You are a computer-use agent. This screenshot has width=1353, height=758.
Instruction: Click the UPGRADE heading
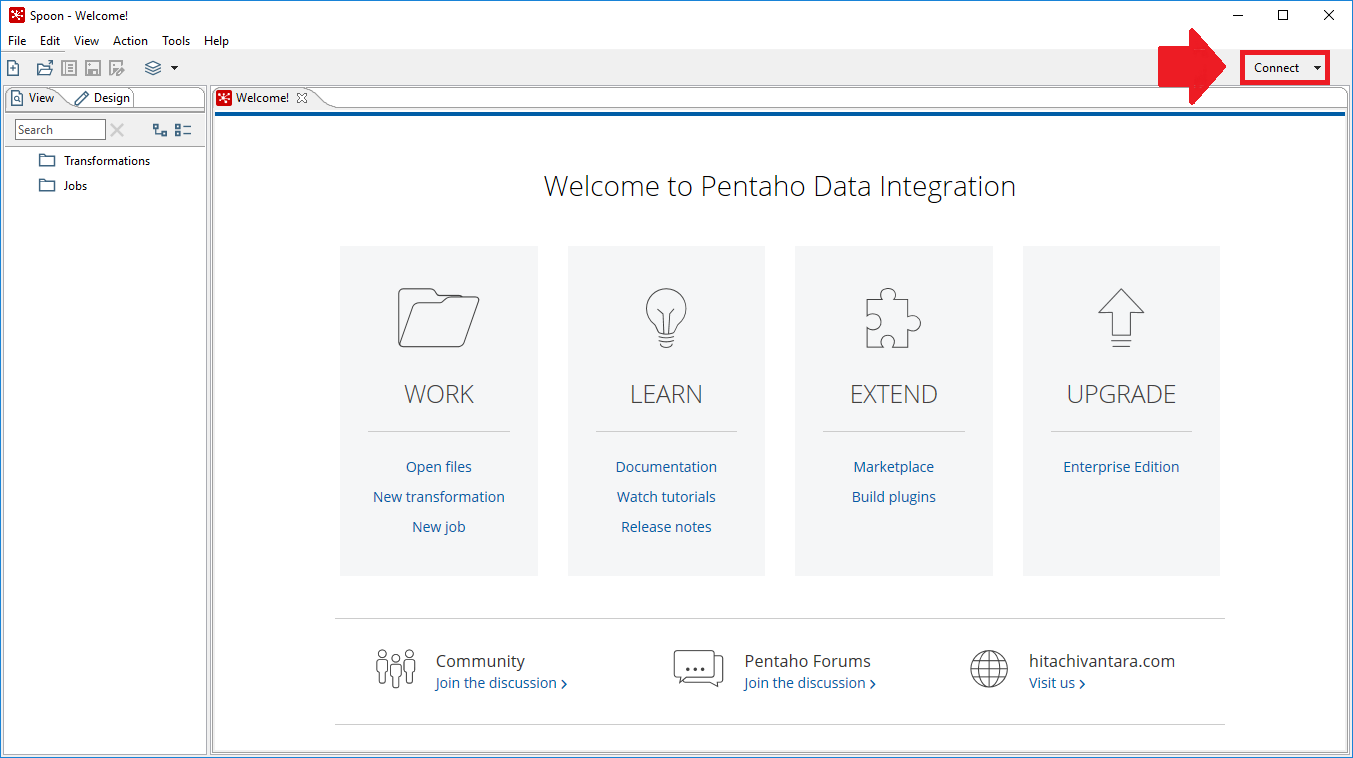(1121, 394)
